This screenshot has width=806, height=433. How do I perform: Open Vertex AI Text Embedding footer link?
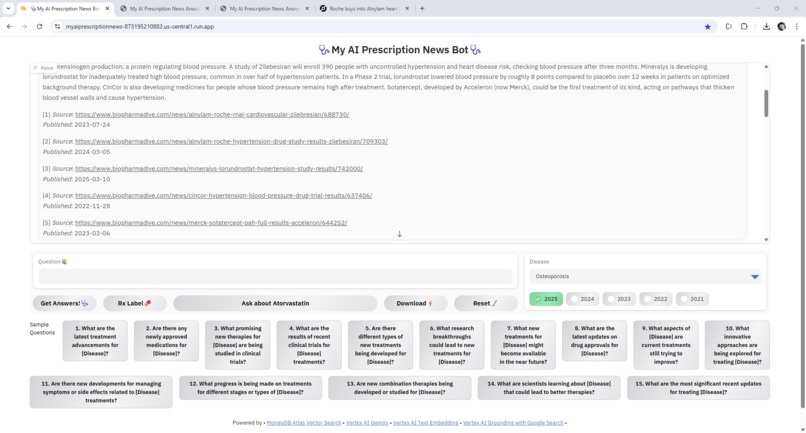(426, 423)
